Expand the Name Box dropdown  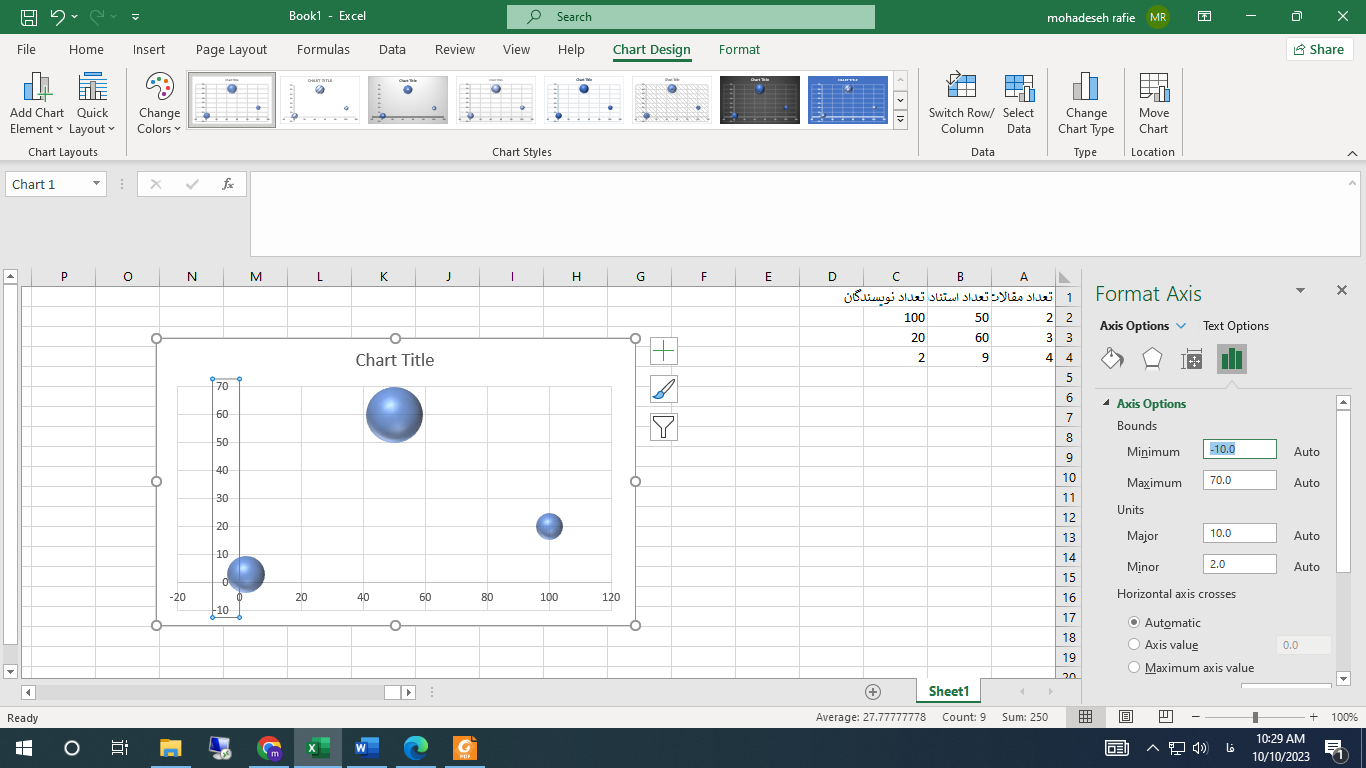97,184
